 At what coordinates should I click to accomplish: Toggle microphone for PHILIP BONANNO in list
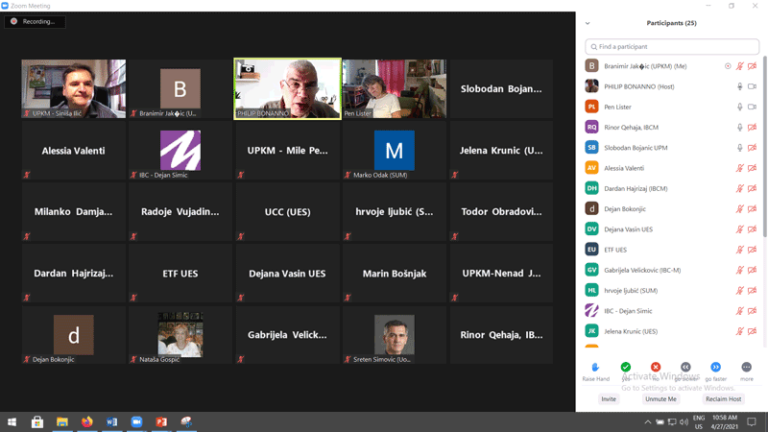click(x=740, y=87)
